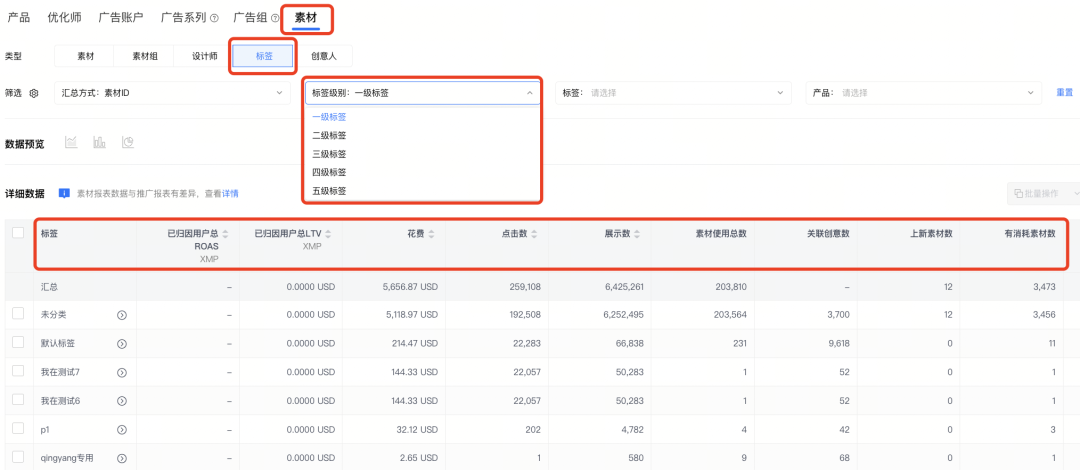Click help icon next to 广告系列

(214, 19)
